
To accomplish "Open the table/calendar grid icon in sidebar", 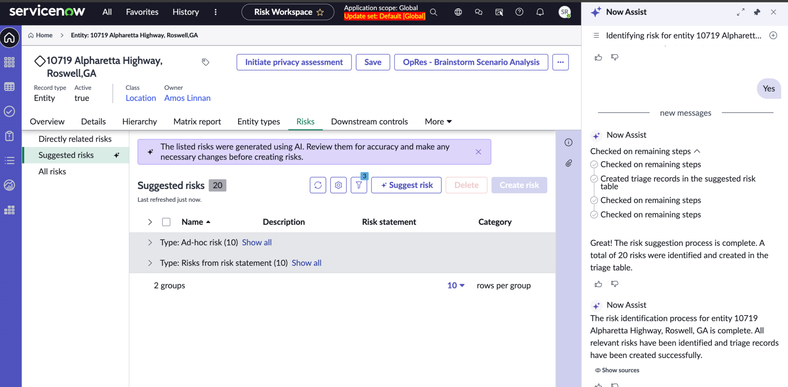I will (x=9, y=87).
